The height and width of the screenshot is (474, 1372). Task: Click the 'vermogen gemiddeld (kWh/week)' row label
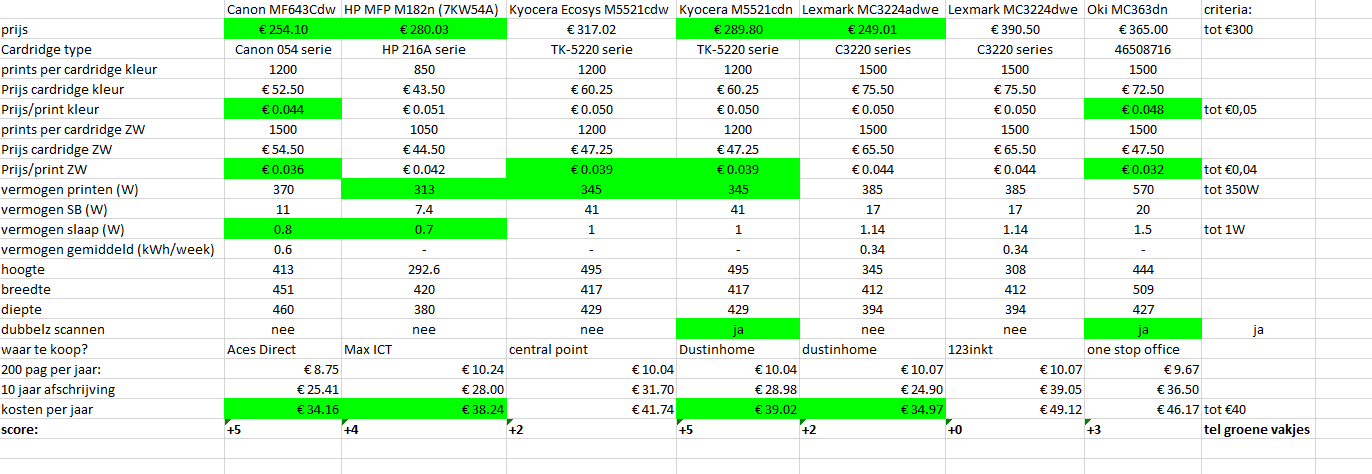(x=112, y=250)
